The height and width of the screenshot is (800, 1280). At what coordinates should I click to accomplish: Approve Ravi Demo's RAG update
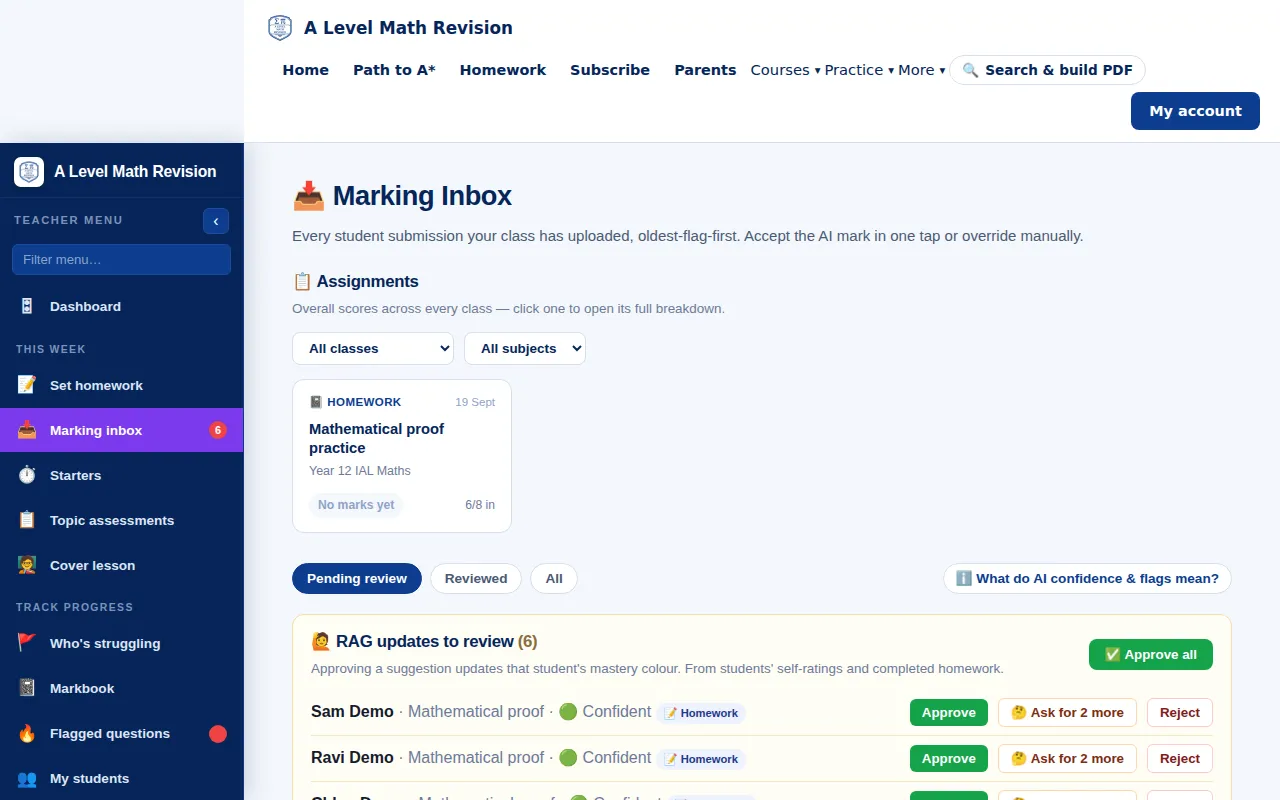point(949,759)
